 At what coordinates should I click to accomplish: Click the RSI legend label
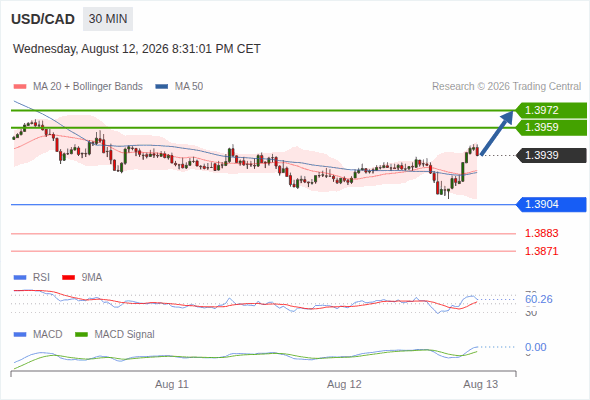[41, 278]
